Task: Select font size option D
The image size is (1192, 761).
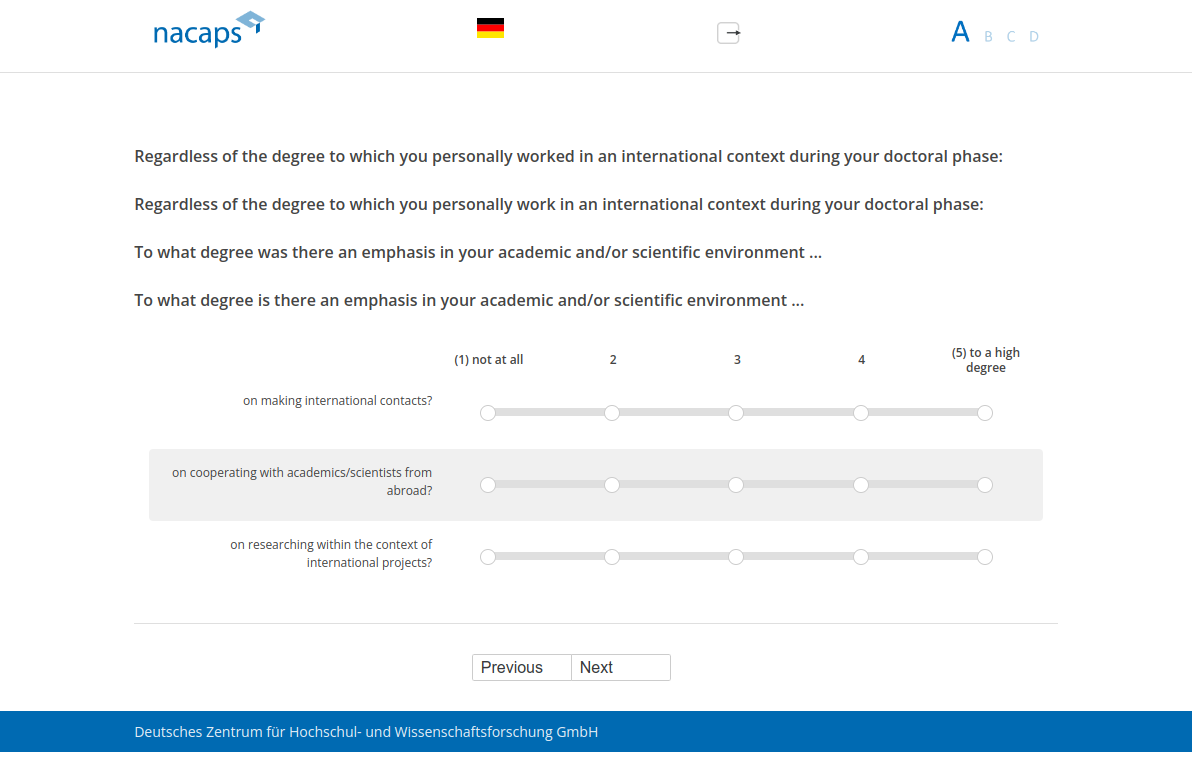Action: coord(1034,37)
